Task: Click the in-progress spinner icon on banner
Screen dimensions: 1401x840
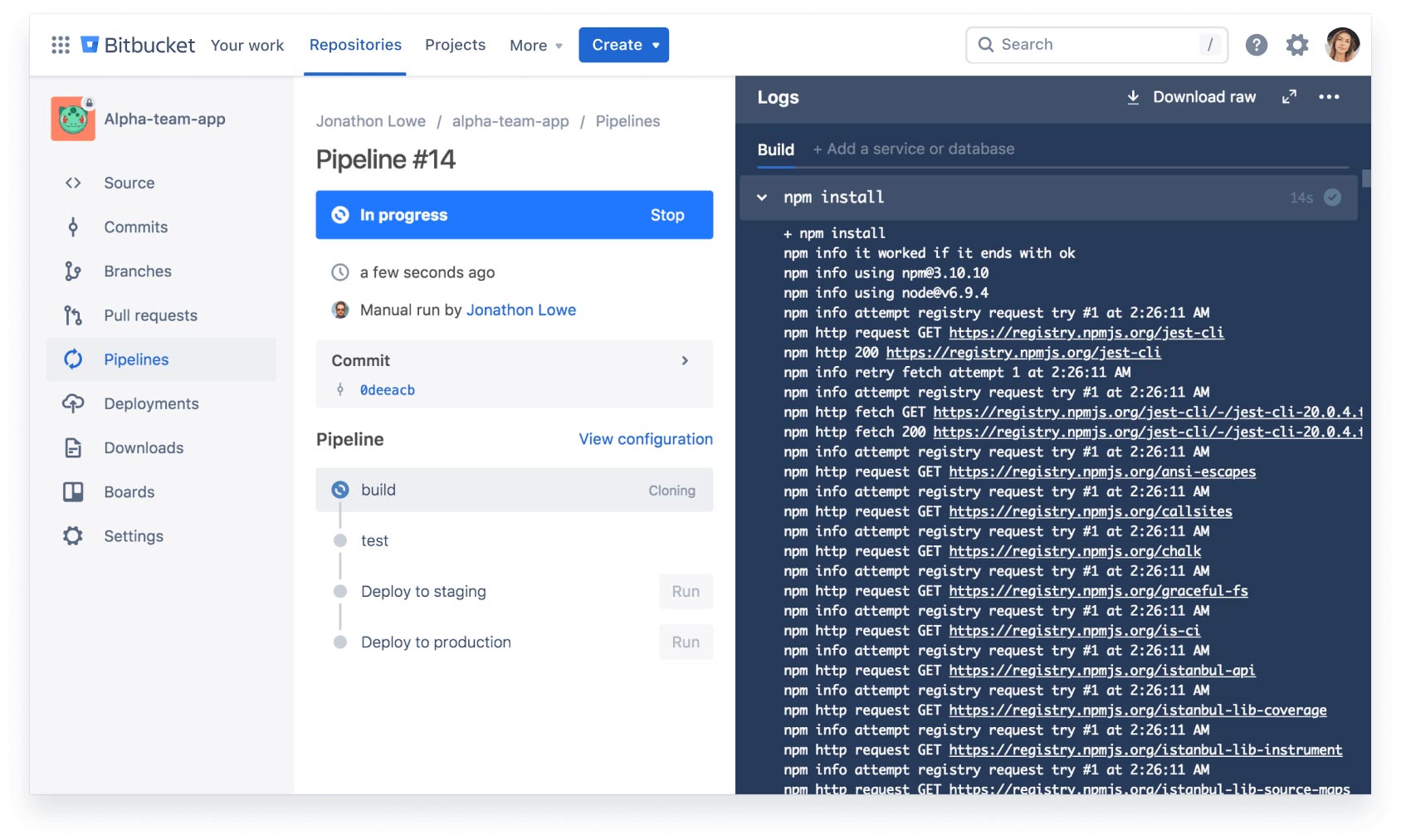Action: [340, 215]
